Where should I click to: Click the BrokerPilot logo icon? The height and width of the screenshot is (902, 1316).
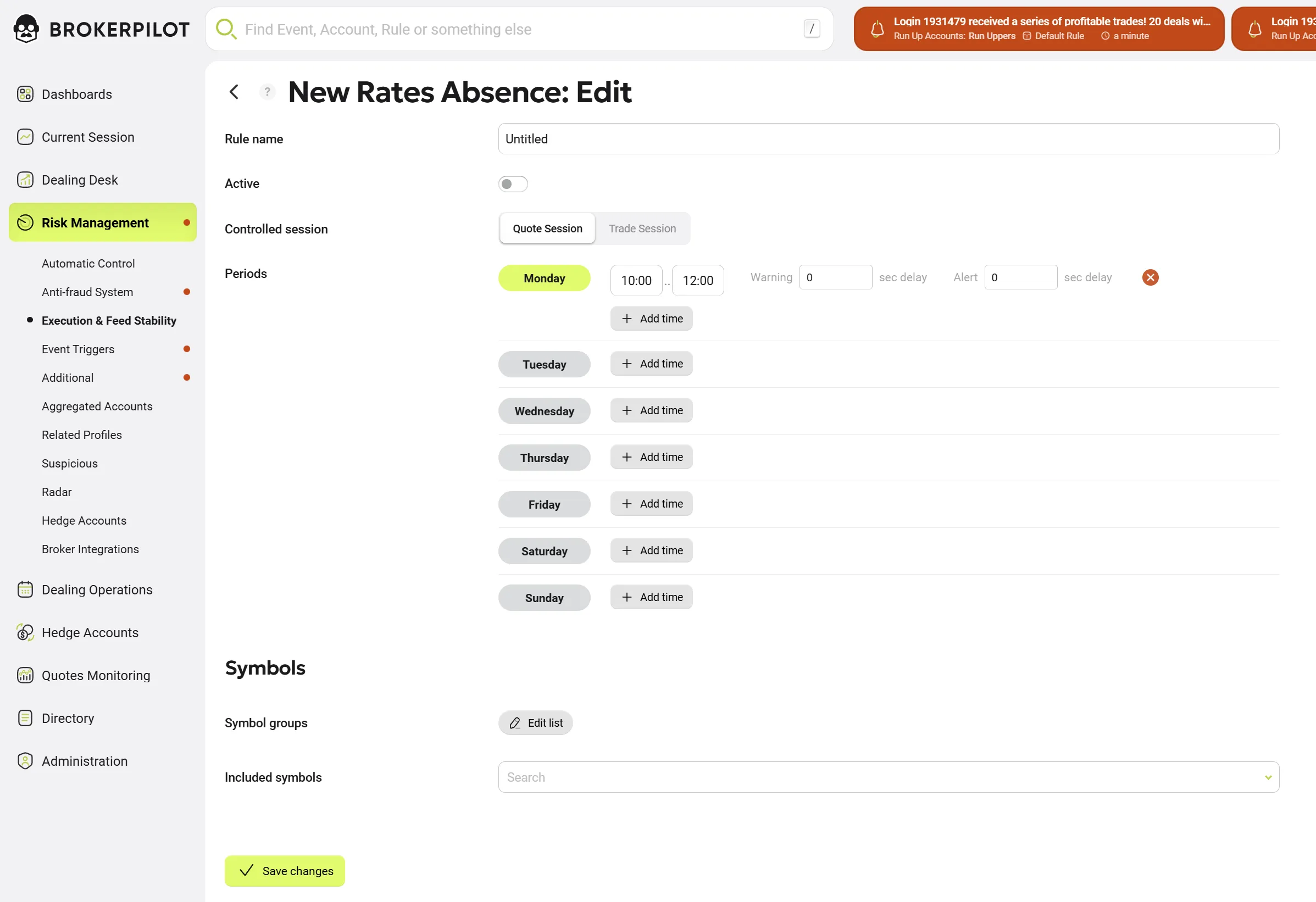(x=26, y=29)
